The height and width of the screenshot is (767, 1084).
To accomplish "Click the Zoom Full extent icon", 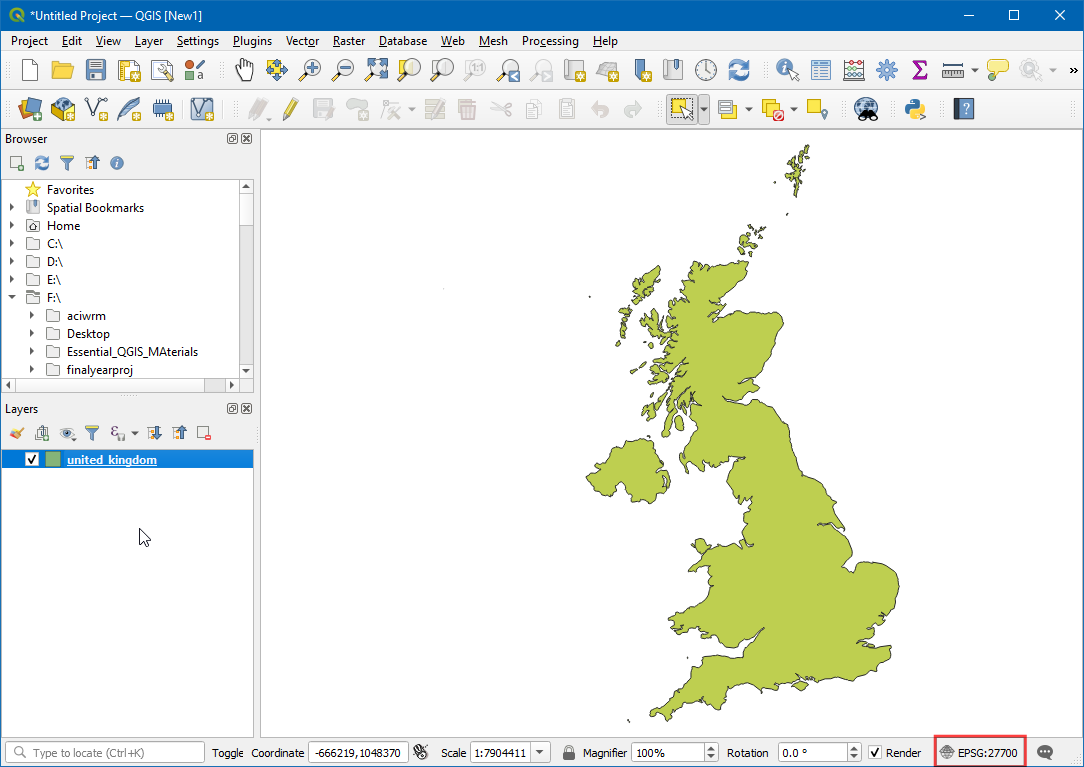I will tap(376, 70).
